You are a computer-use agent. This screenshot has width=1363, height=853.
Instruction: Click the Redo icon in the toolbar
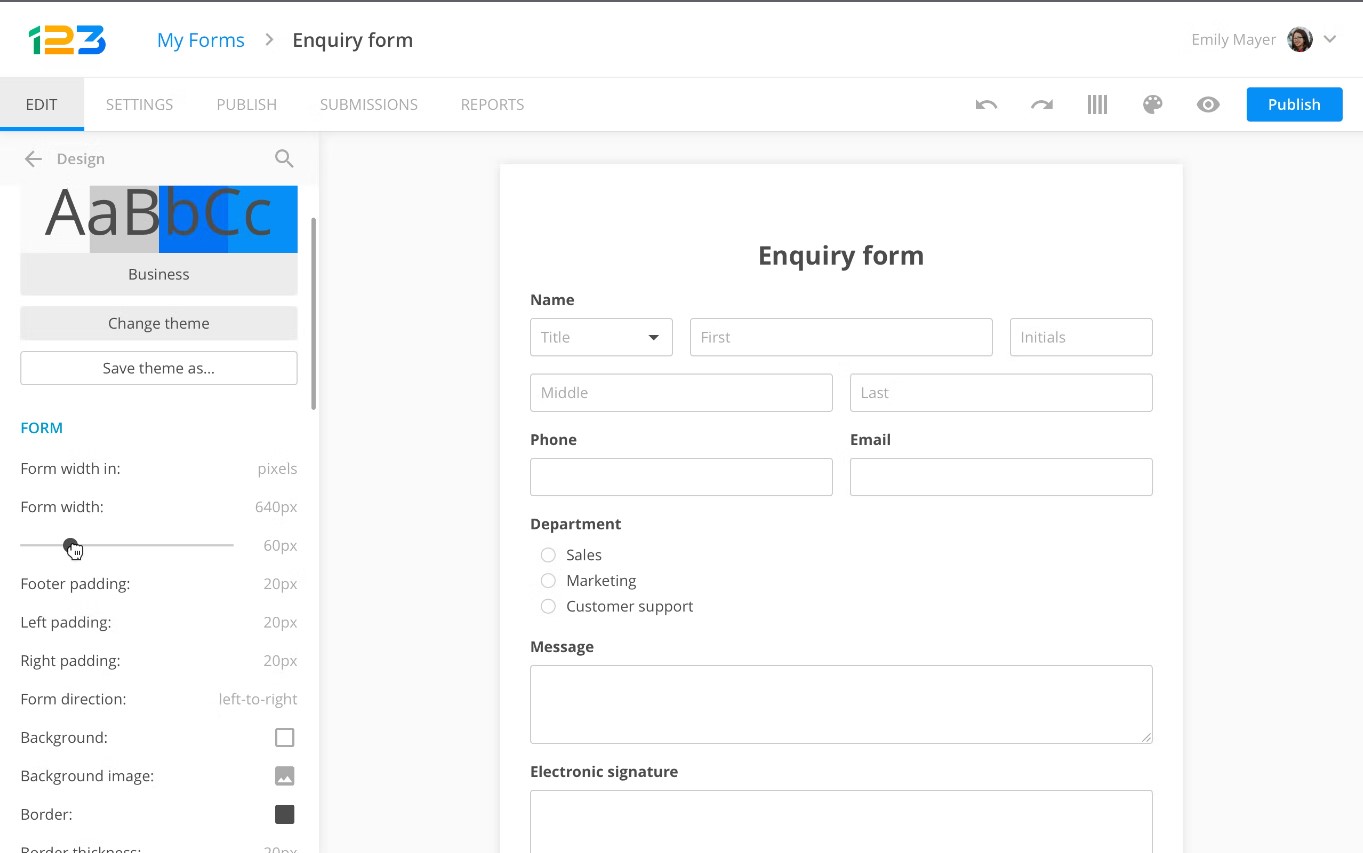(x=1041, y=104)
